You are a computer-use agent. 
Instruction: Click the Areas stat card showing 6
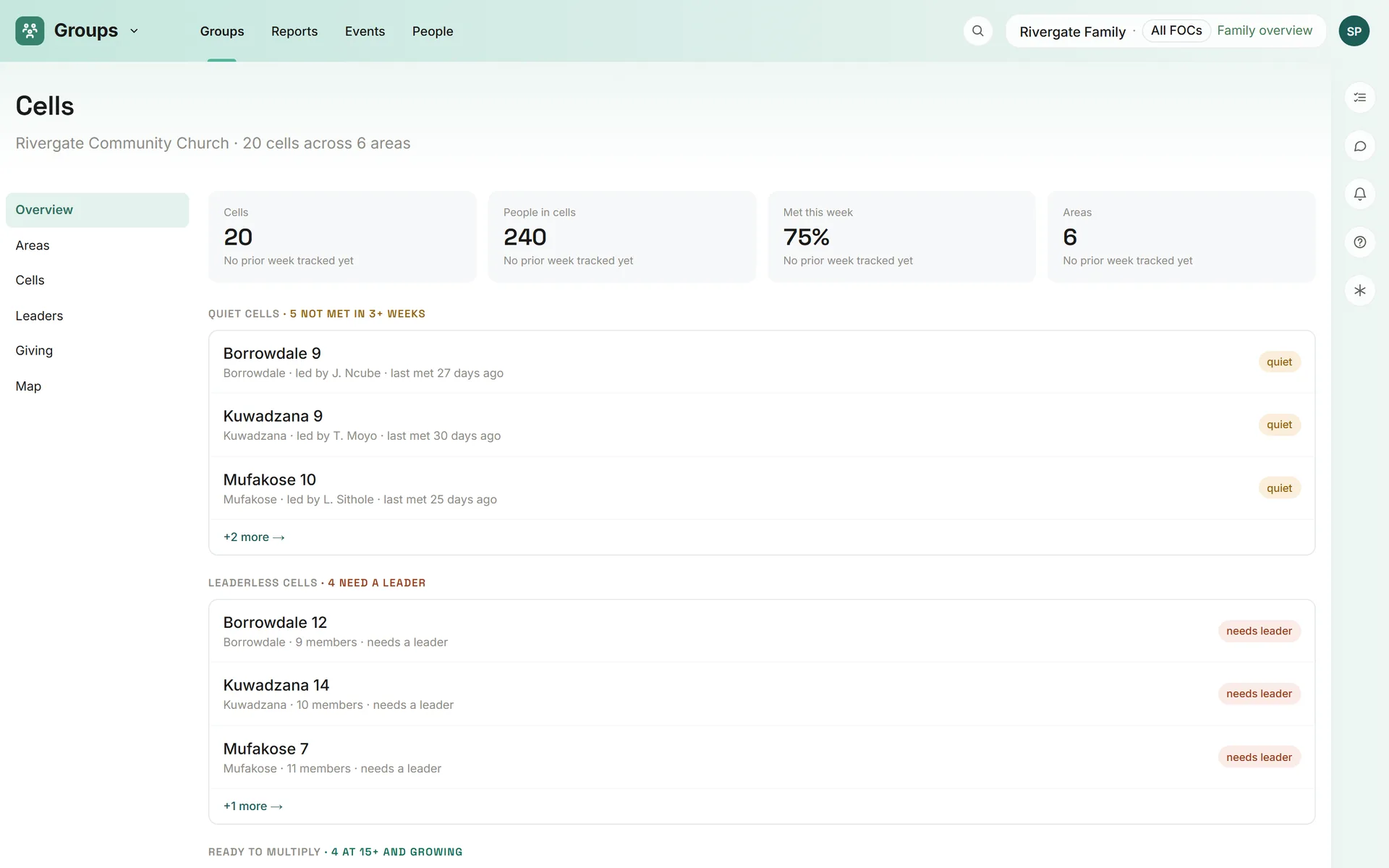coord(1181,237)
